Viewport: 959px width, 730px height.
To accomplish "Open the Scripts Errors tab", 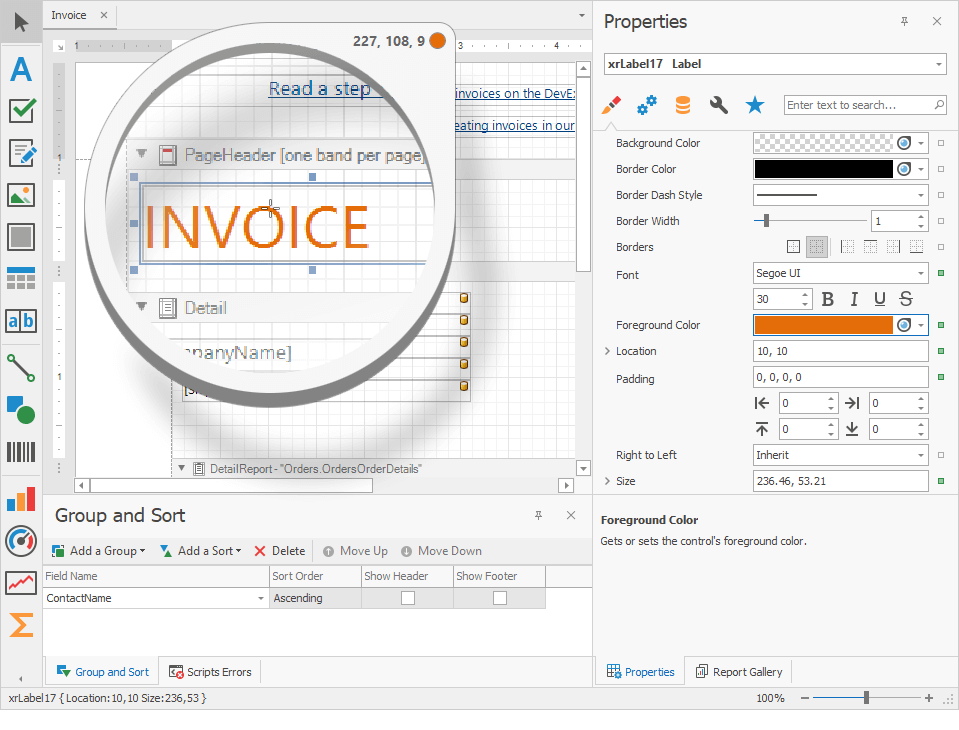I will coord(211,672).
